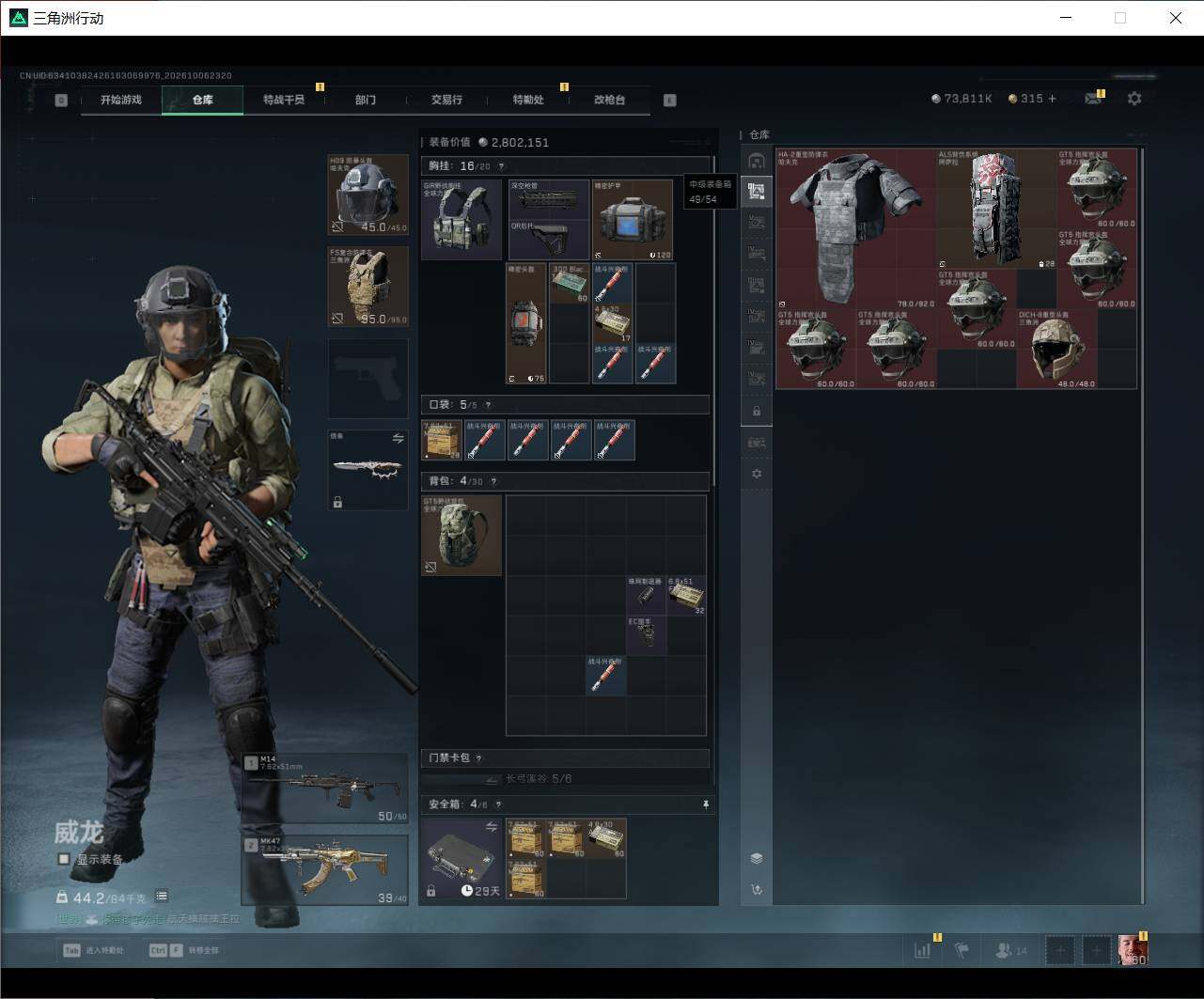
Task: Toggle the 显示装备 checkbox
Action: click(x=64, y=859)
